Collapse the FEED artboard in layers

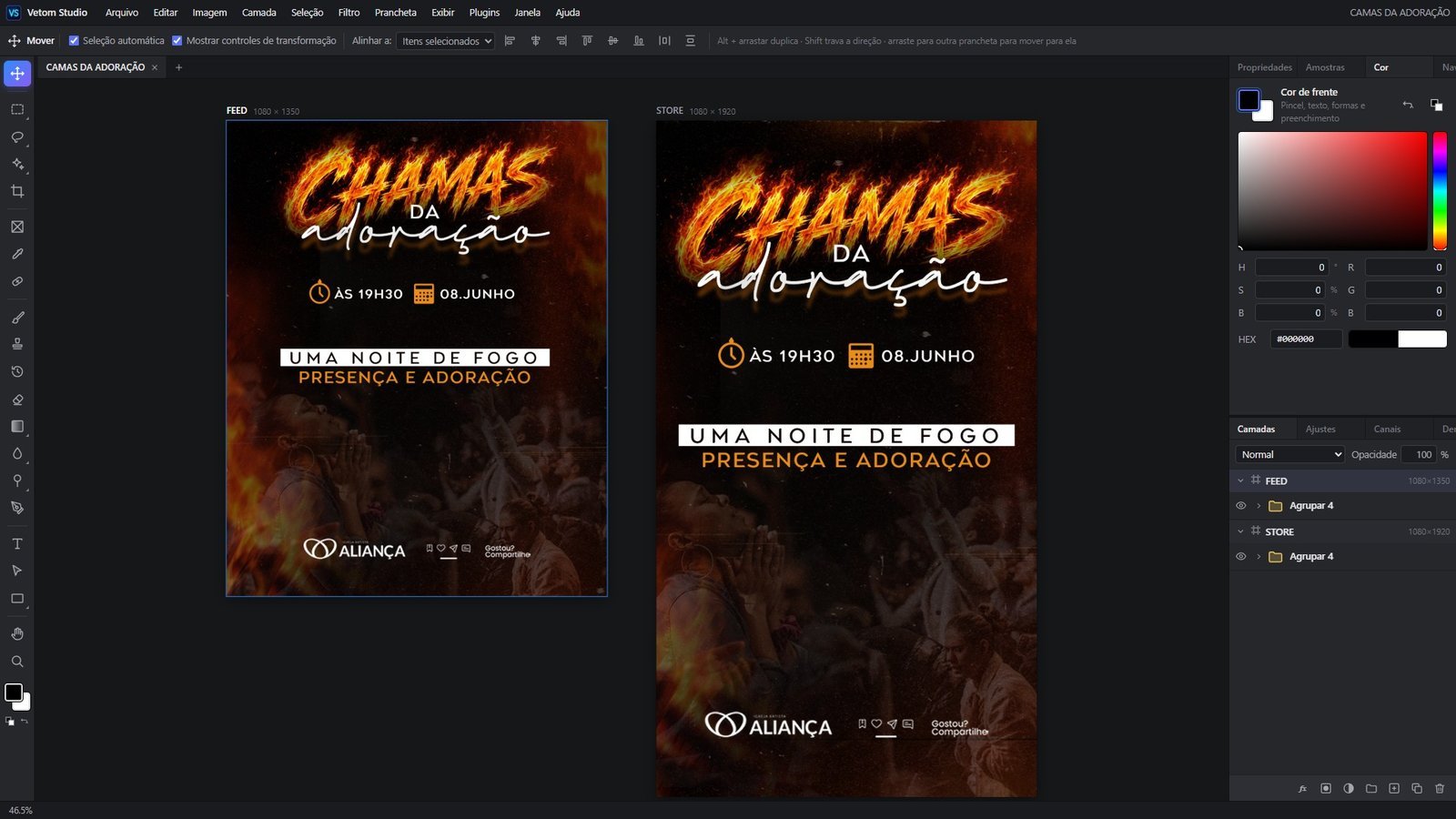(1240, 480)
